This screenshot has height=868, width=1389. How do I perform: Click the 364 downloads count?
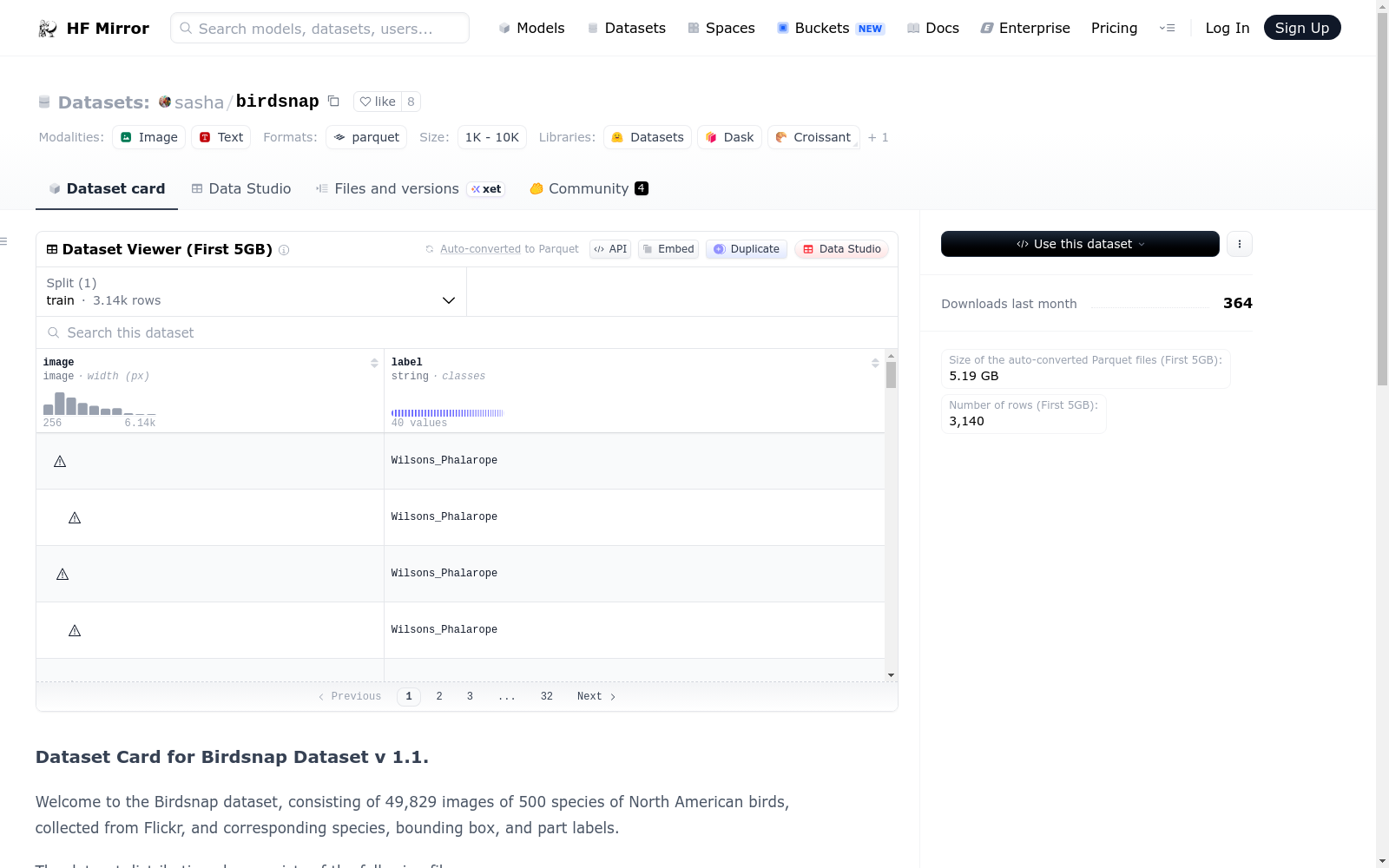pyautogui.click(x=1238, y=303)
